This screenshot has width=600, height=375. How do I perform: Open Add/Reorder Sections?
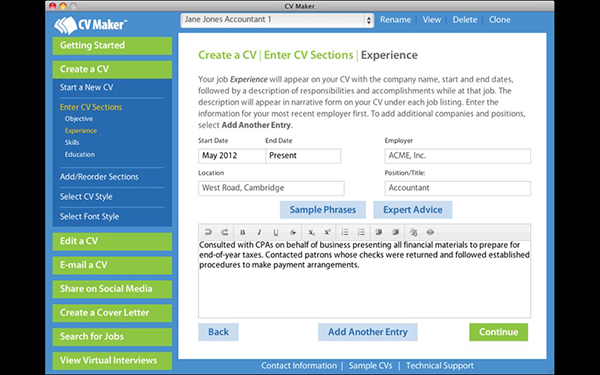point(99,177)
